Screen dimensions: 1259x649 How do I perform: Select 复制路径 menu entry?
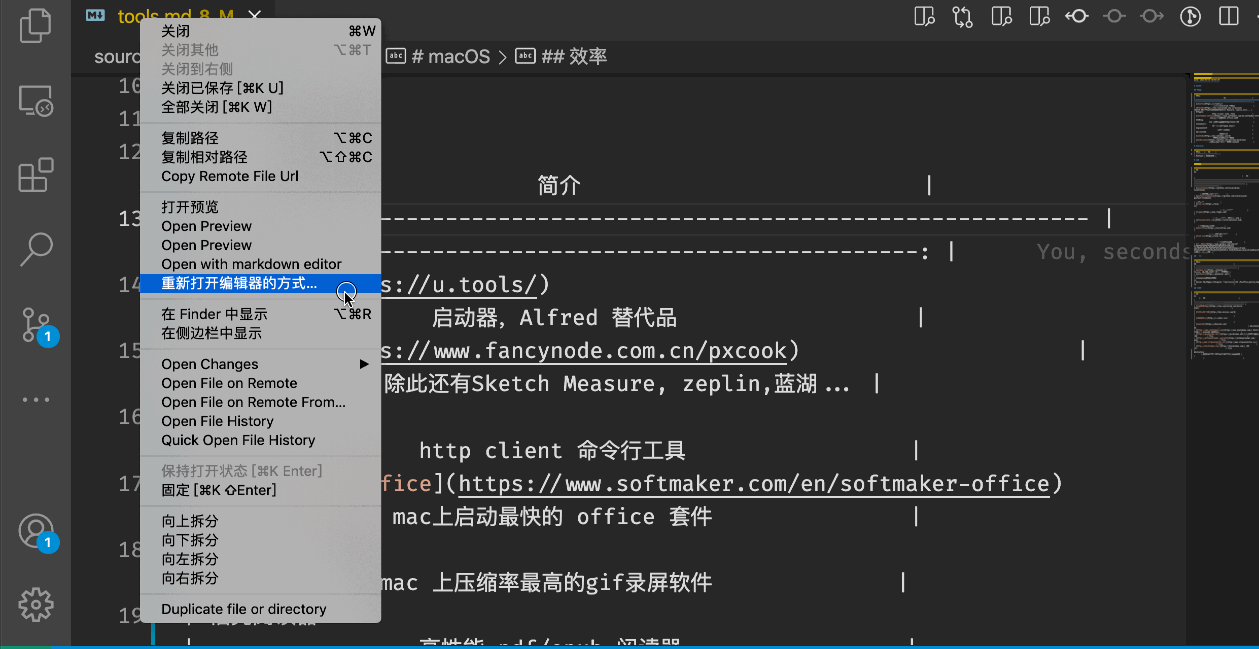260,138
